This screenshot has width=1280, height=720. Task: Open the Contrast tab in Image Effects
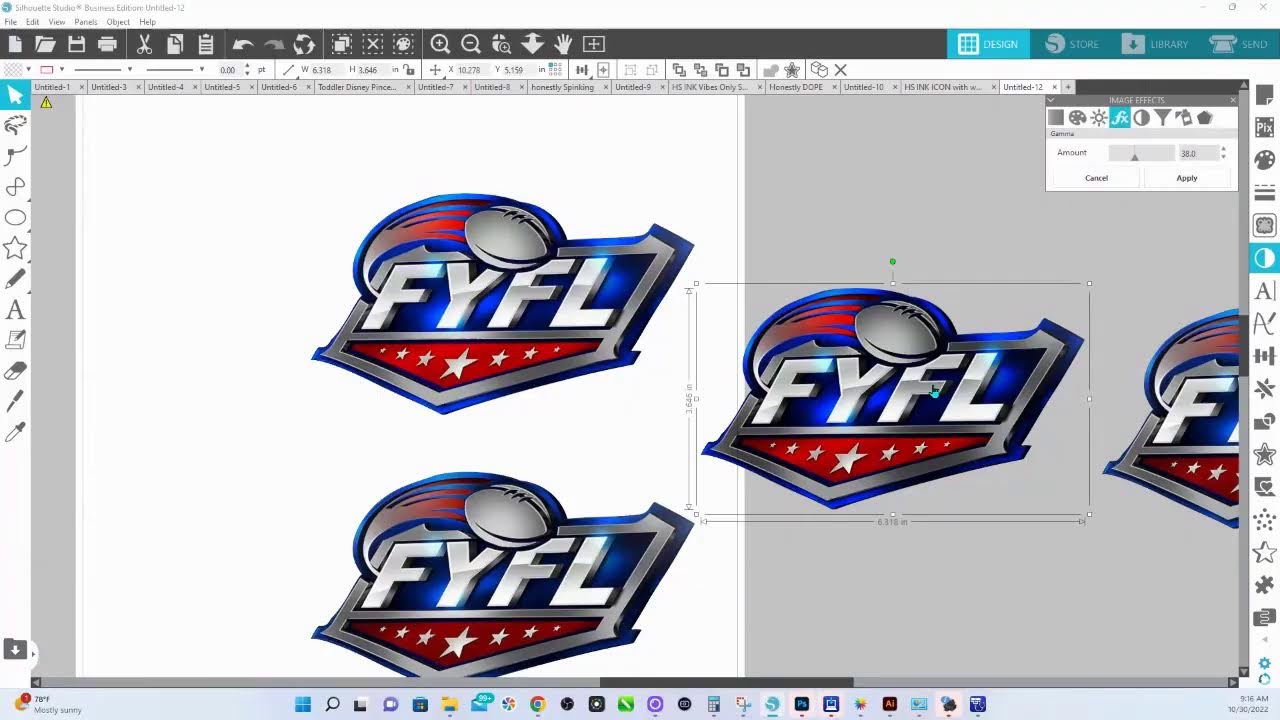(1141, 118)
